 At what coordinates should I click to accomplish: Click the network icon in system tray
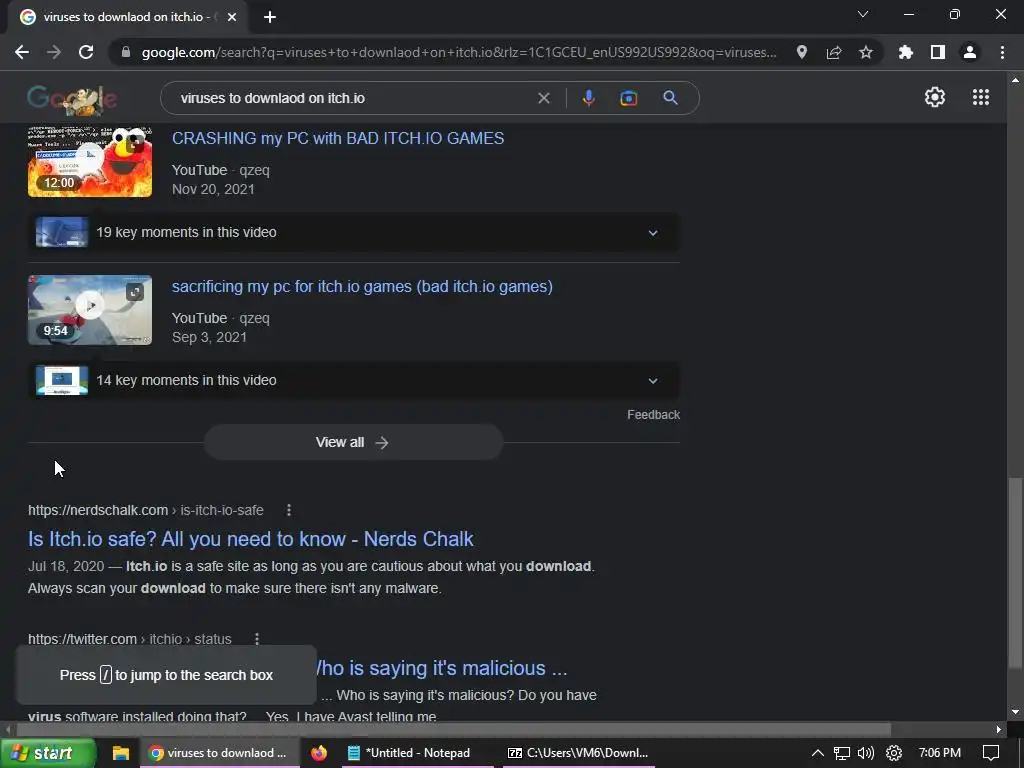click(842, 753)
